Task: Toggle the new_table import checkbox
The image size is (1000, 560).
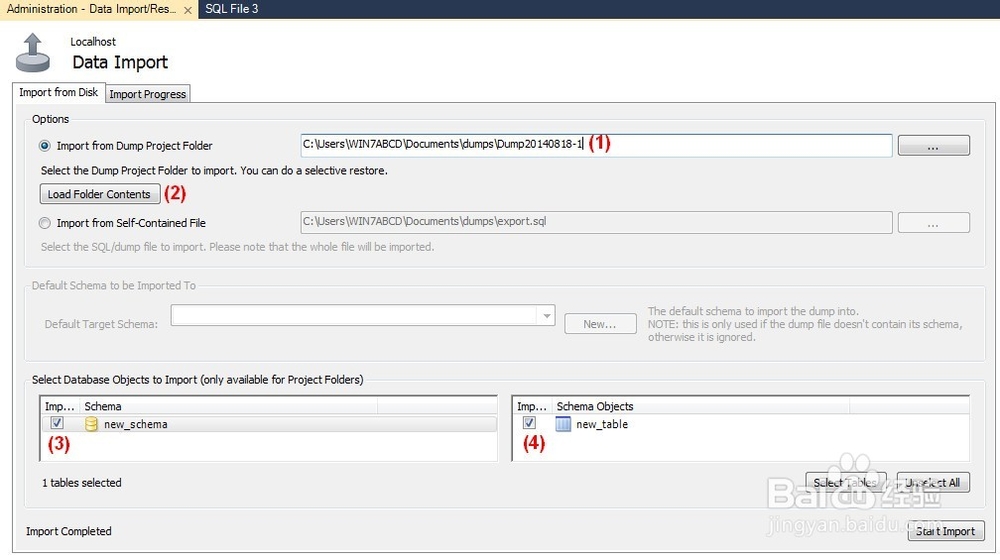Action: click(x=529, y=423)
